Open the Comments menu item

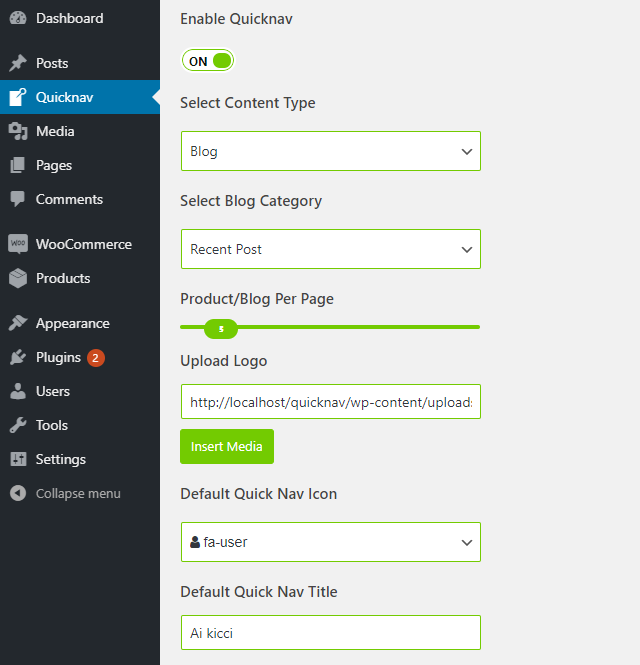point(80,199)
